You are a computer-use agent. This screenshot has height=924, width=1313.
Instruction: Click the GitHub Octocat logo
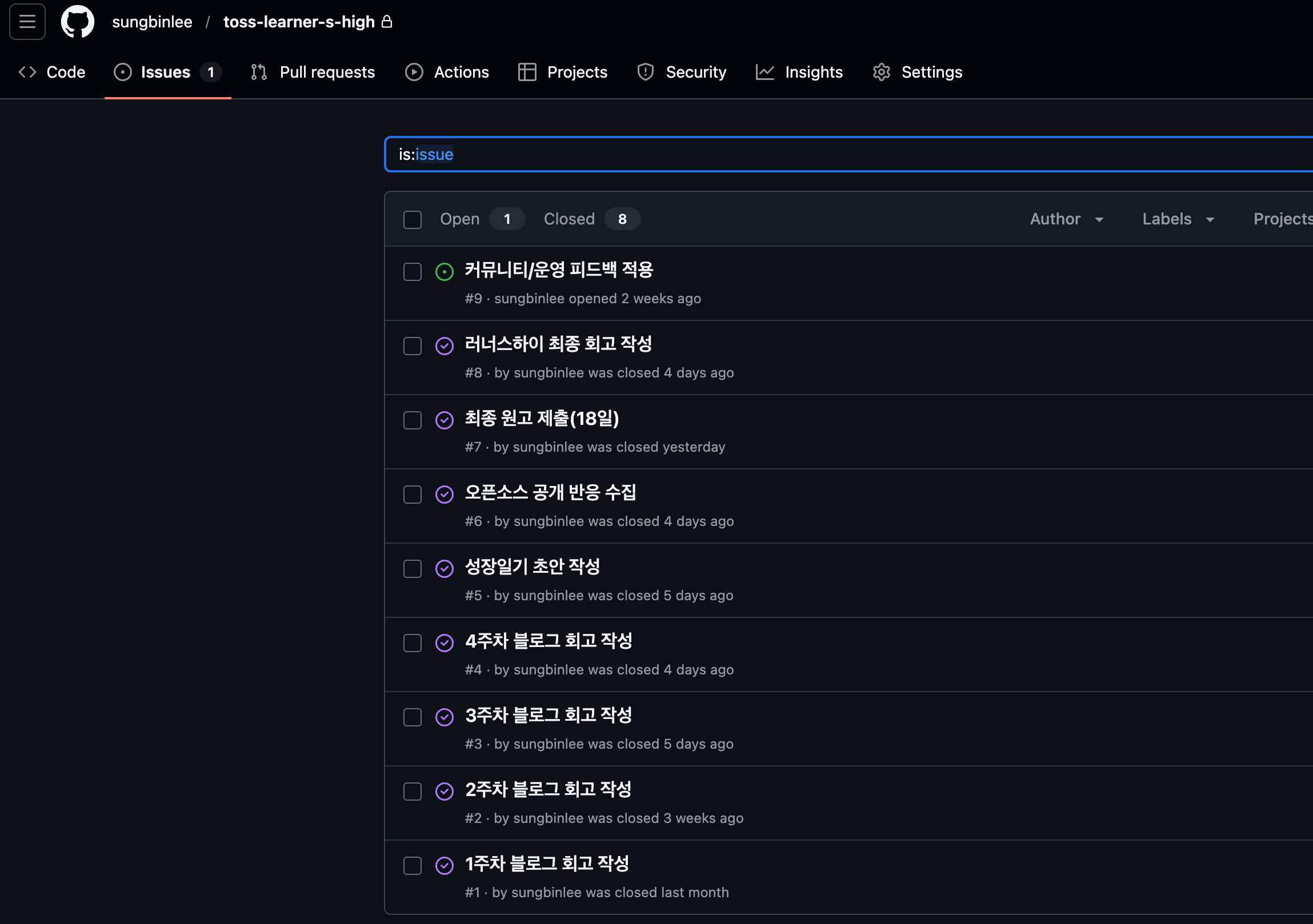tap(78, 22)
